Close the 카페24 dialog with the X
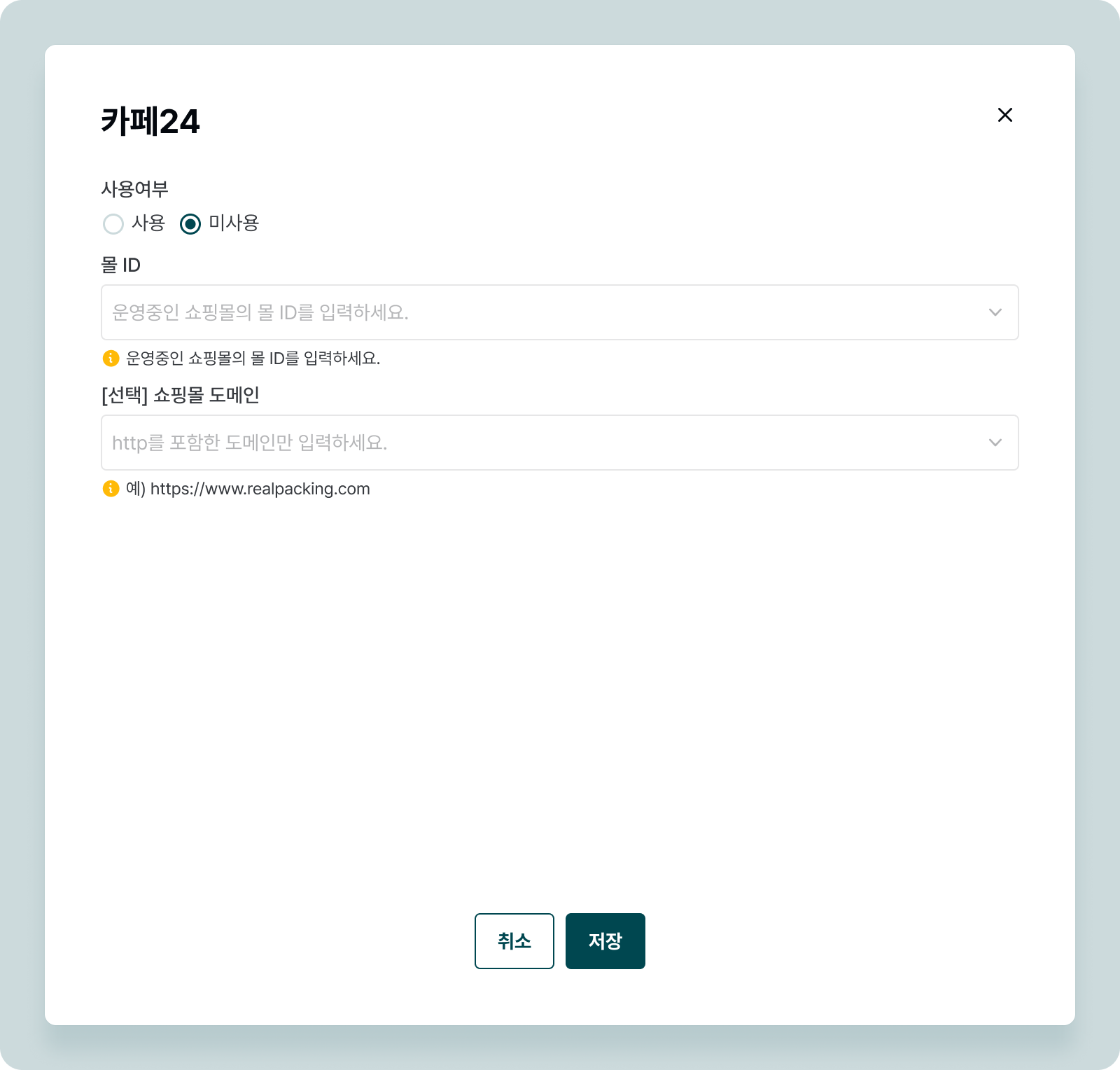The image size is (1120, 1070). (1004, 115)
